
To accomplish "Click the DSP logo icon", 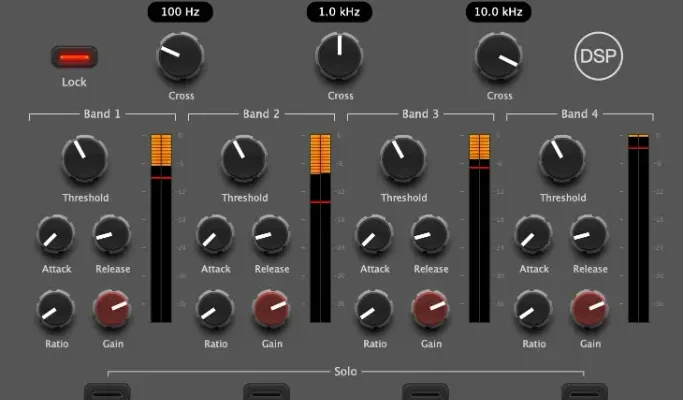I will coord(599,57).
